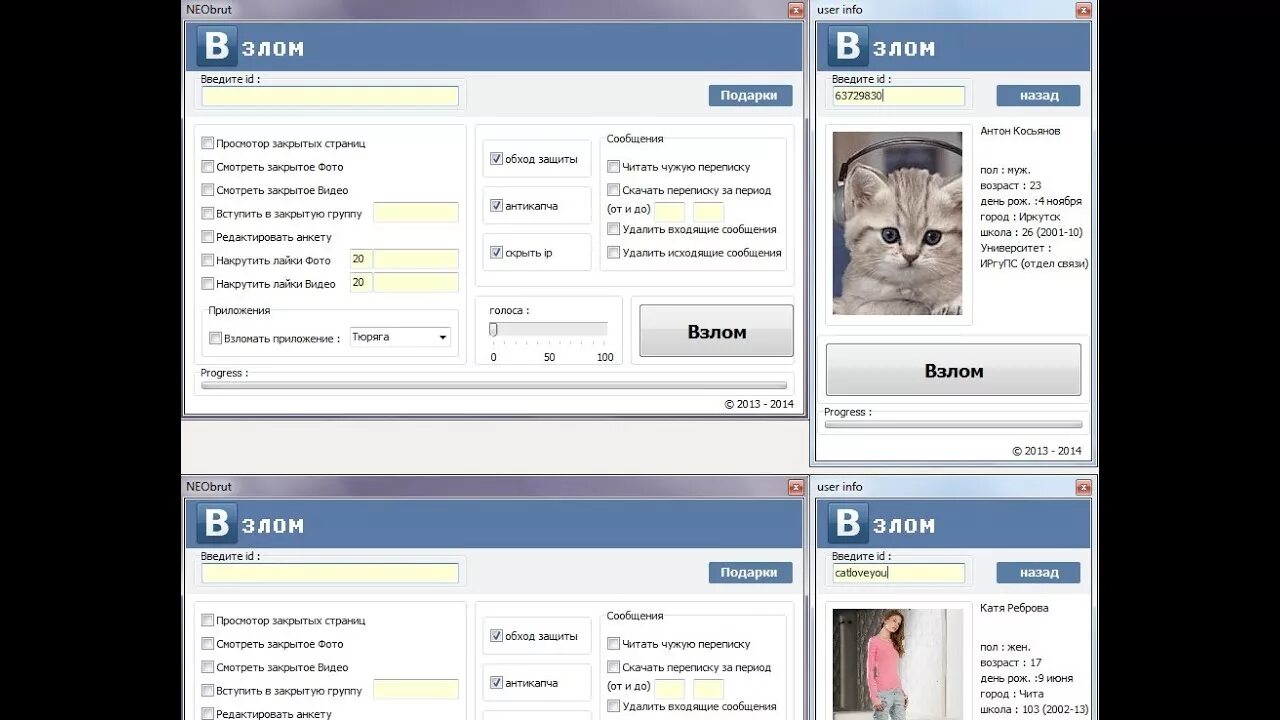Check Смотреть закрытое Фото in lower NEObrut window
The height and width of the screenshot is (720, 1280).
[x=208, y=644]
